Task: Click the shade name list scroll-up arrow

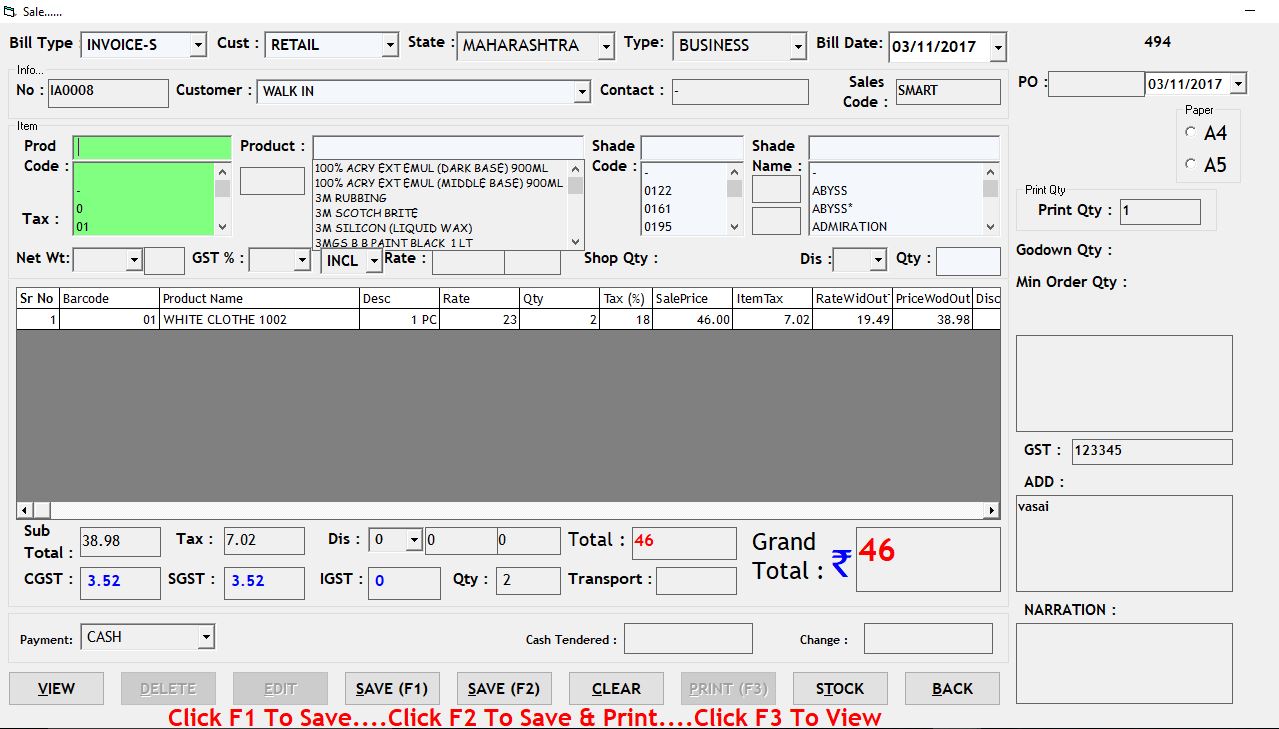Action: coord(991,171)
